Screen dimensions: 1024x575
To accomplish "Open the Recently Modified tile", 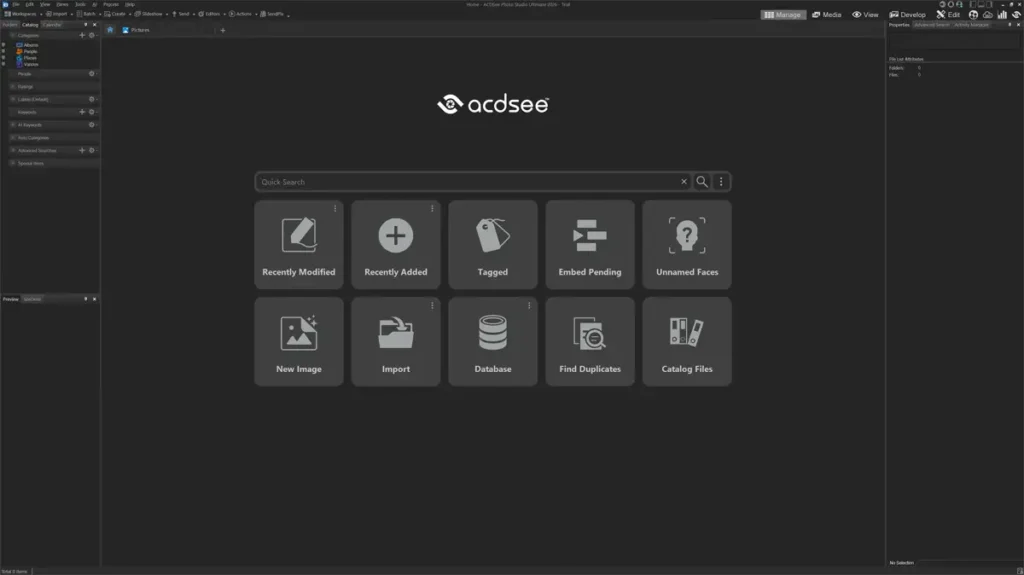I will click(298, 244).
